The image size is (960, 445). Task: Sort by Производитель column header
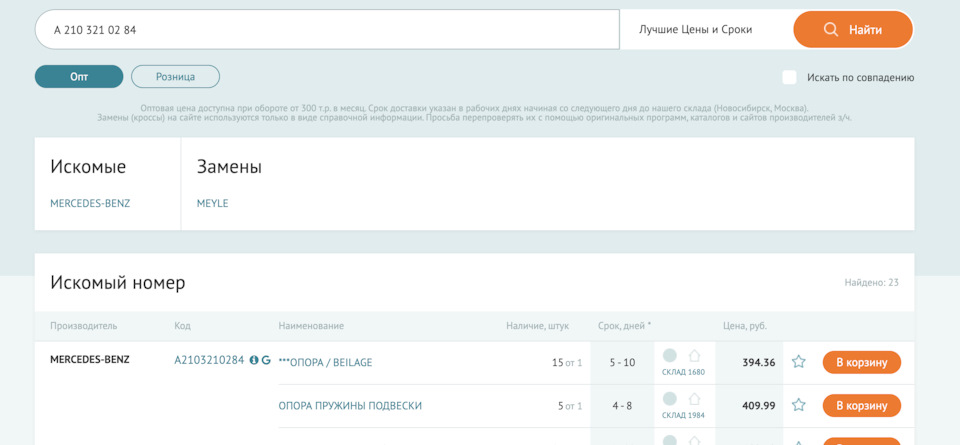83,326
